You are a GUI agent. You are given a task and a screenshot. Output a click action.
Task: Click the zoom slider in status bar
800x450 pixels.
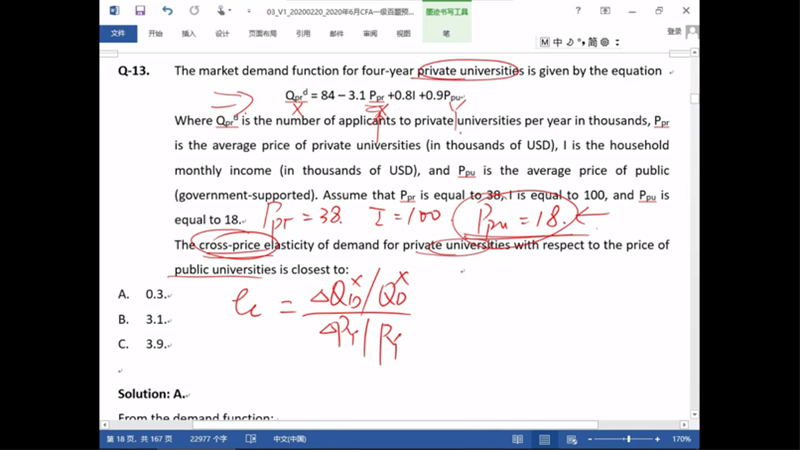point(628,439)
